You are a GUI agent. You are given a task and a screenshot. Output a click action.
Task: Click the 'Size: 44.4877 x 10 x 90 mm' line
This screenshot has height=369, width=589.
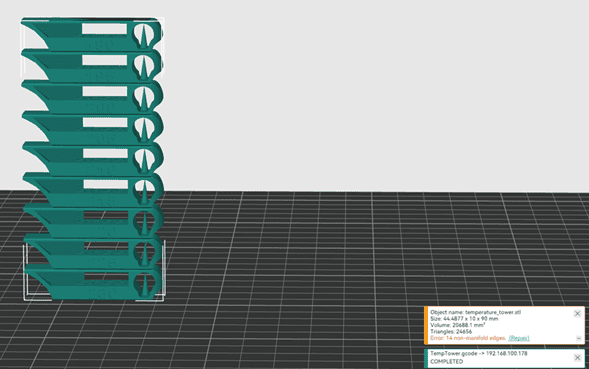[464, 319]
